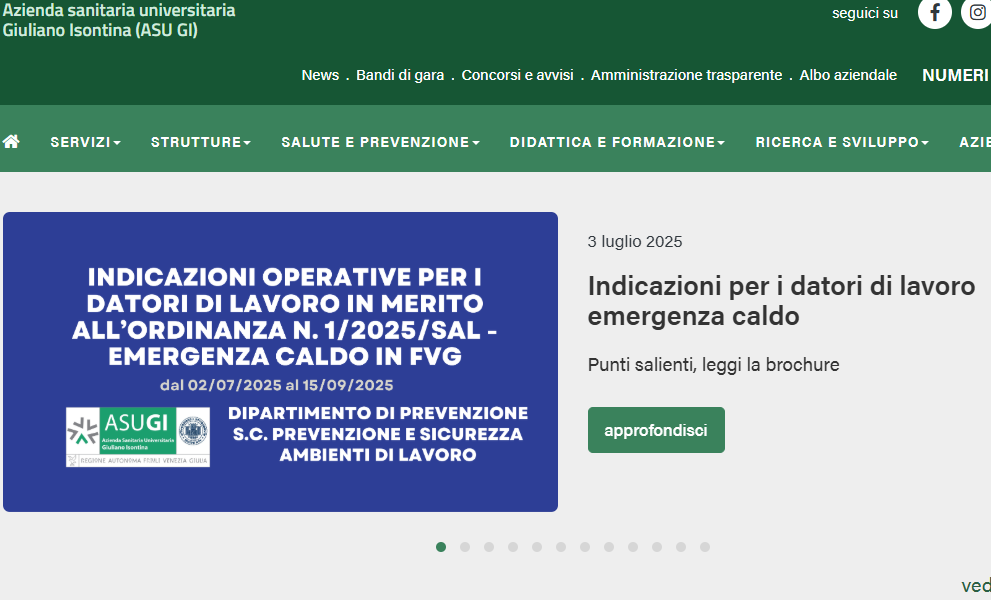Click the date text 3 luglio 2025

635,242
